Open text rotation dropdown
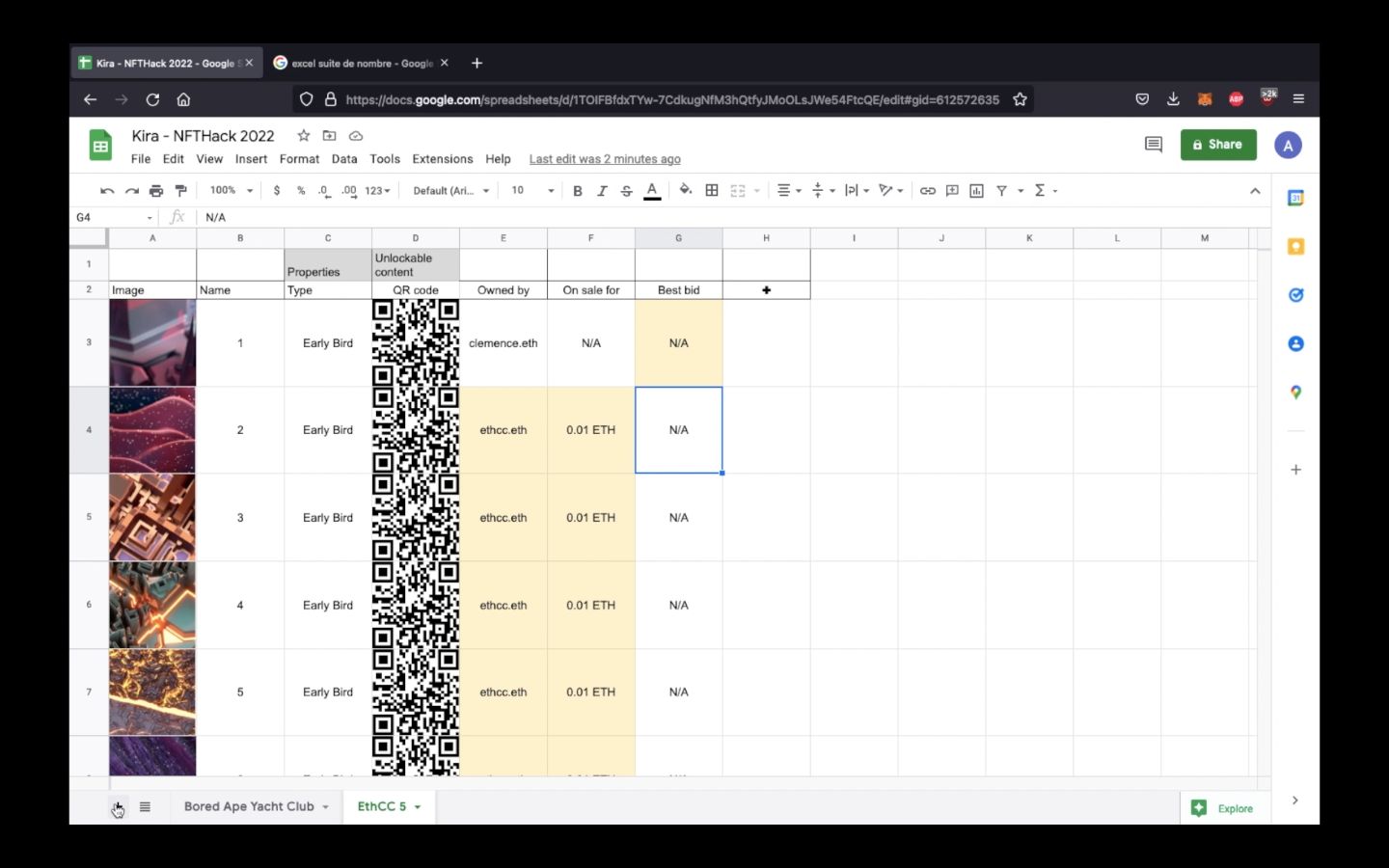 pos(890,191)
